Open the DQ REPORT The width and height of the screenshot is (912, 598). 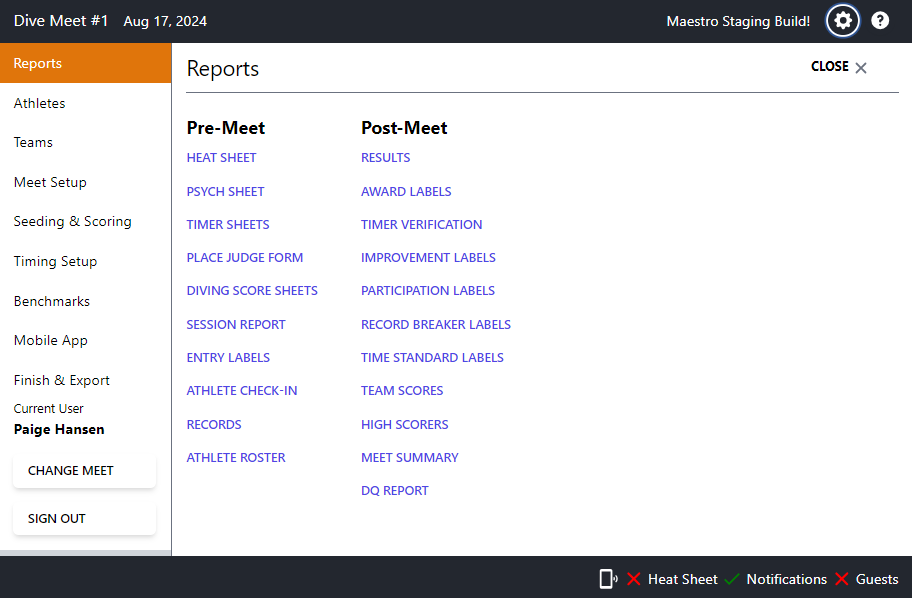click(x=395, y=490)
